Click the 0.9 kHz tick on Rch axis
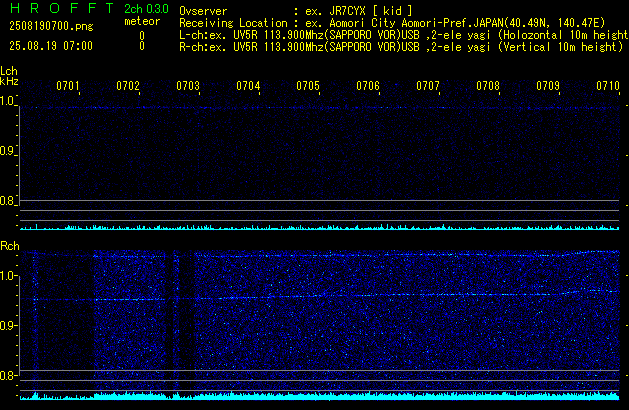 click(x=7, y=325)
